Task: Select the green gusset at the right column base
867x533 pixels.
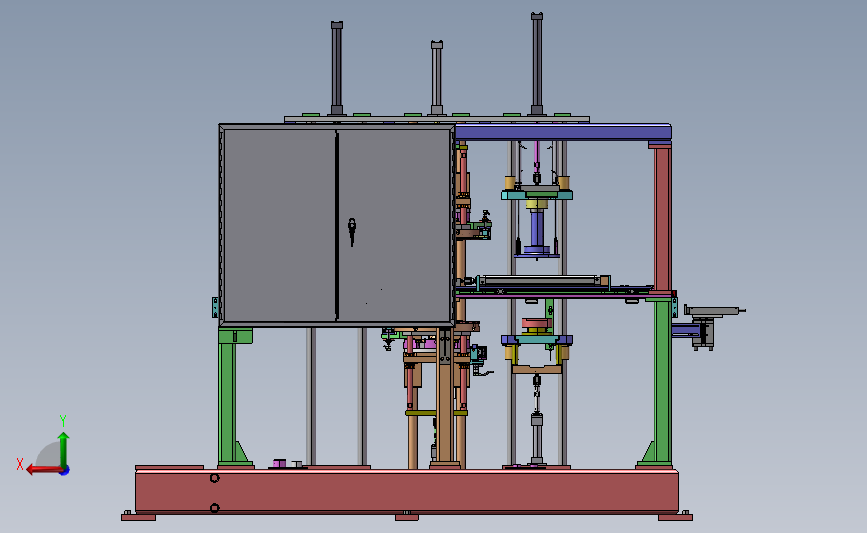Action: (647, 452)
